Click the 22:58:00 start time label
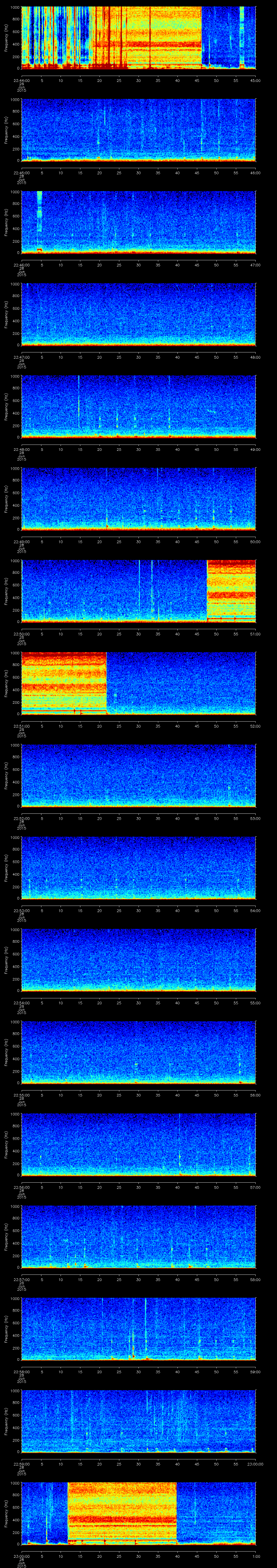Image resolution: width=277 pixels, height=1568 pixels. pos(22,1371)
